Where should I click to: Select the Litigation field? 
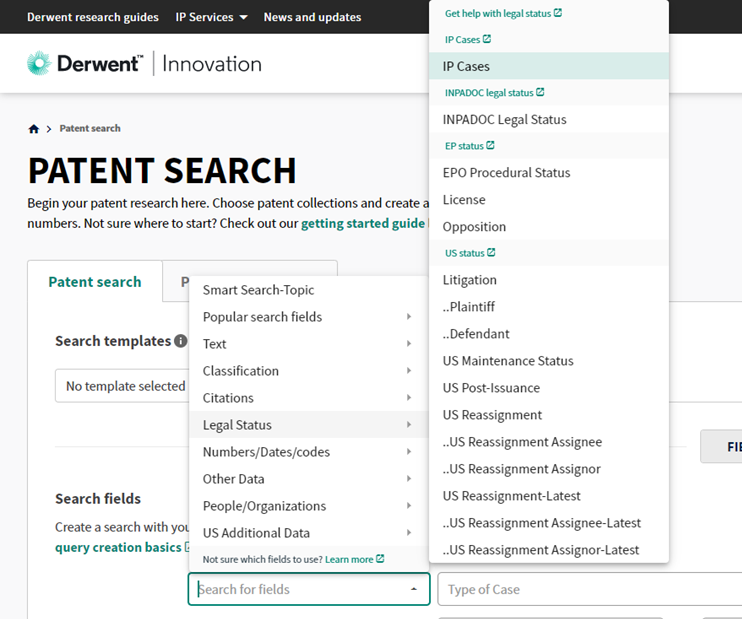pos(549,280)
